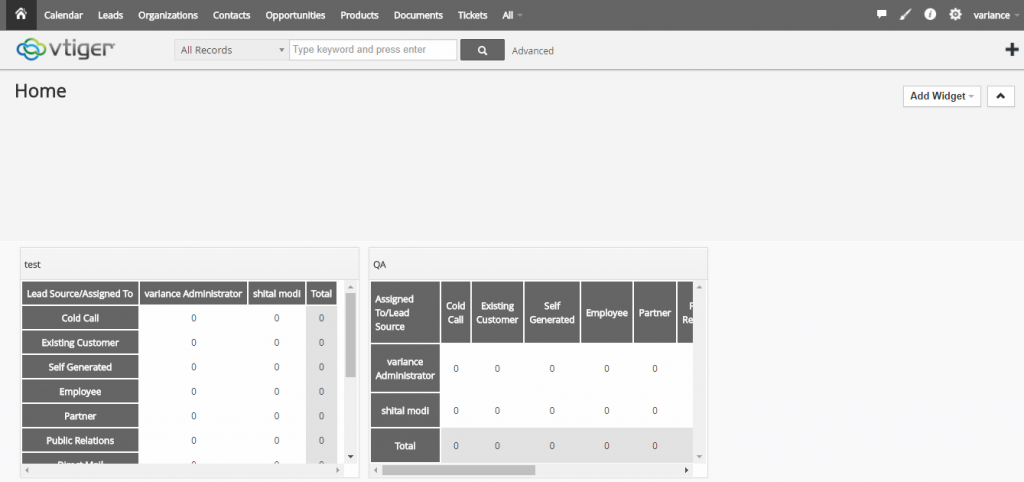Select Total column header in test widget

tap(321, 293)
